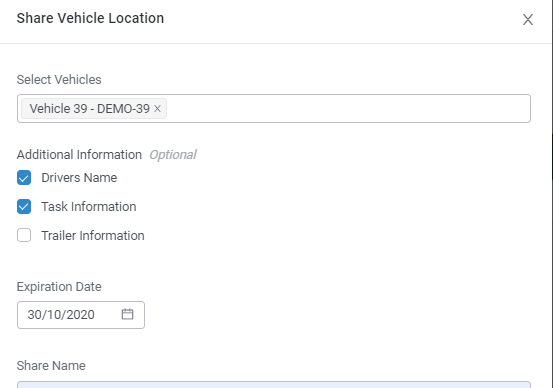Remove Vehicle 39 - DEMO-39 tag
Viewport: 553px width, 388px height.
[157, 109]
